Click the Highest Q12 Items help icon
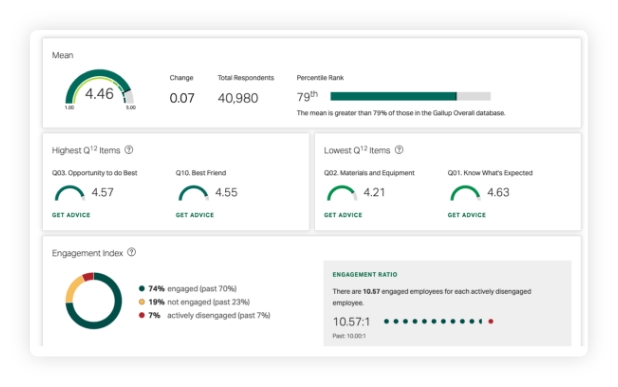The height and width of the screenshot is (387, 618). [129, 150]
